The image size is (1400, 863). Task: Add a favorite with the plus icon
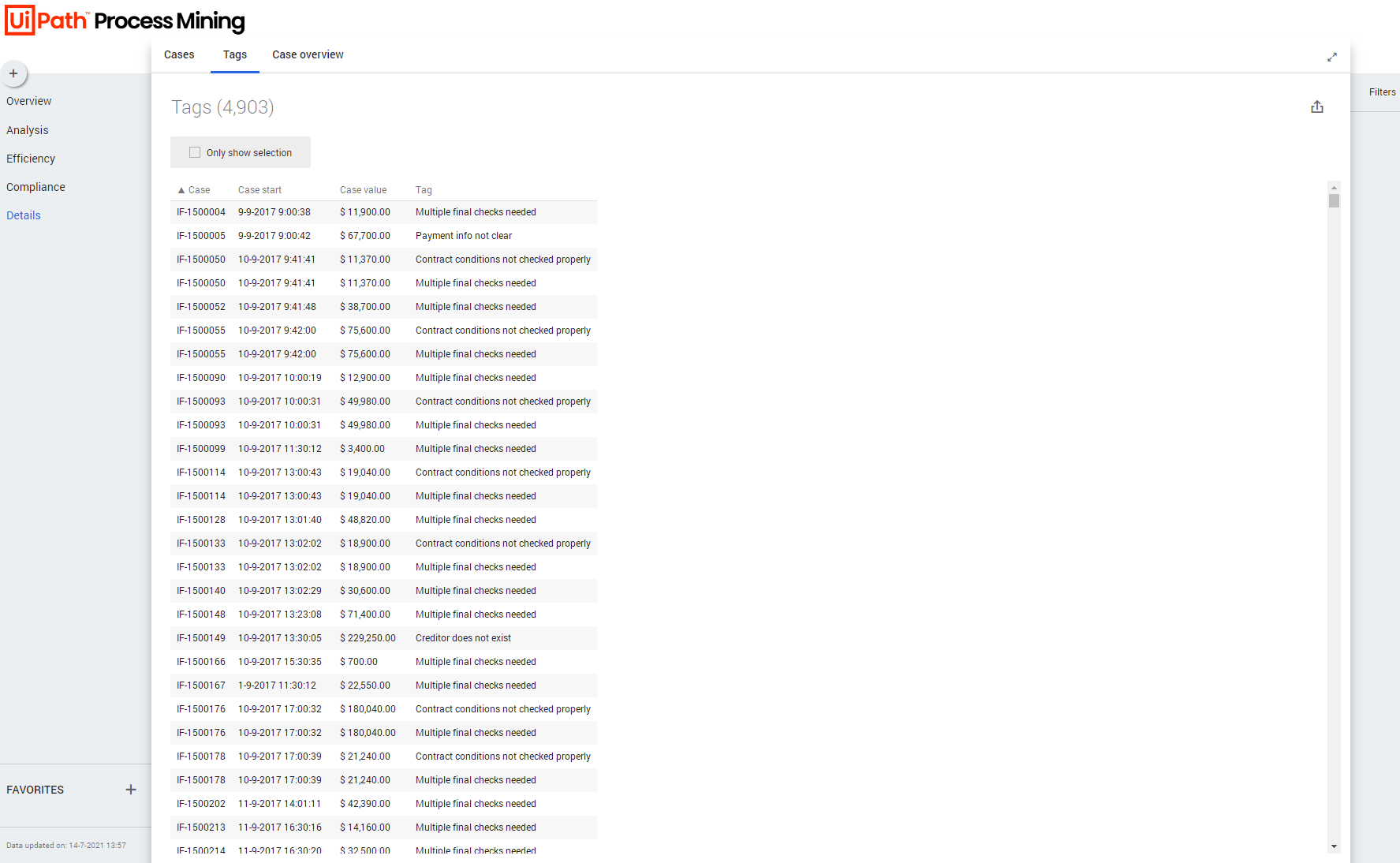[131, 790]
